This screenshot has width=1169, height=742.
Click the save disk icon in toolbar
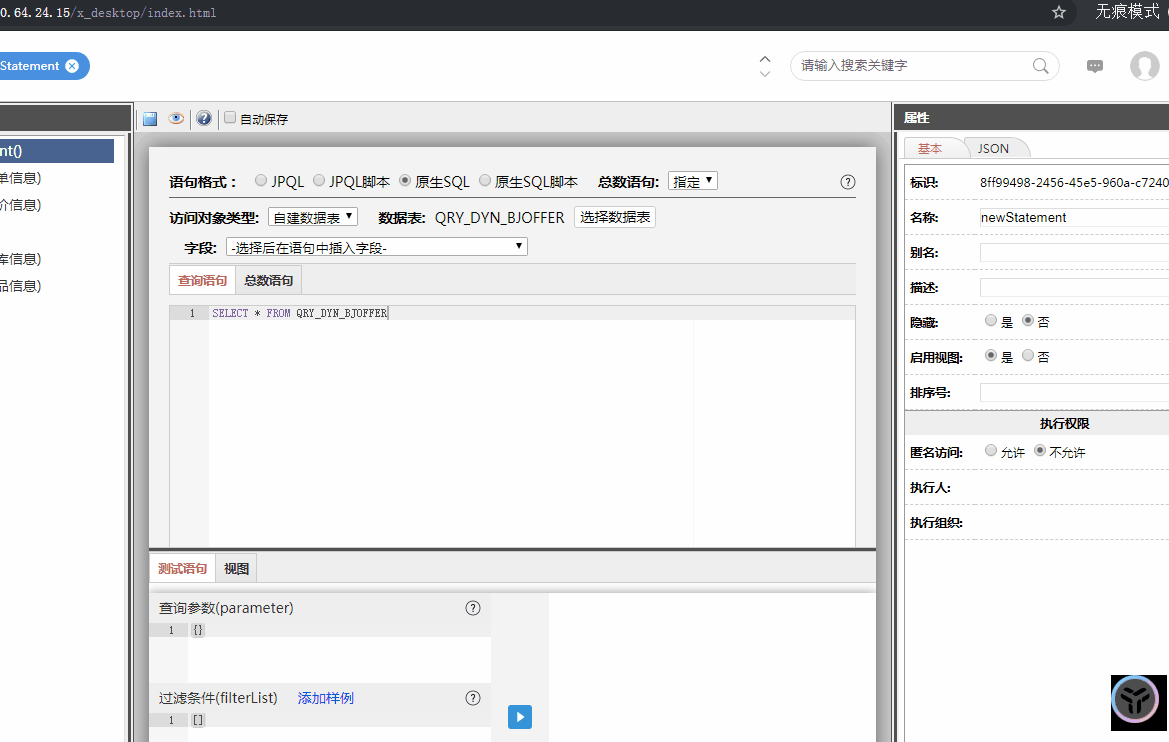150,118
